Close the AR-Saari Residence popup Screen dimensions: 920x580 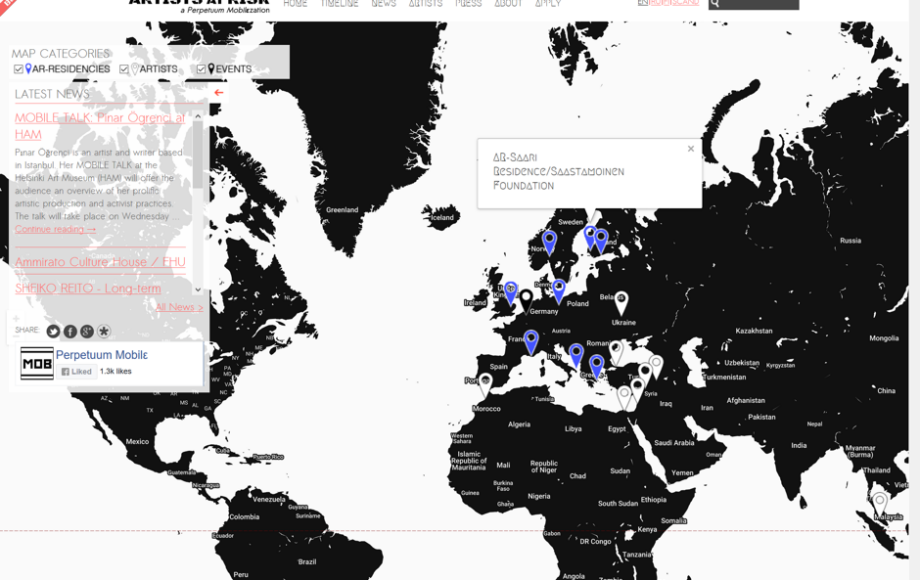click(x=691, y=149)
